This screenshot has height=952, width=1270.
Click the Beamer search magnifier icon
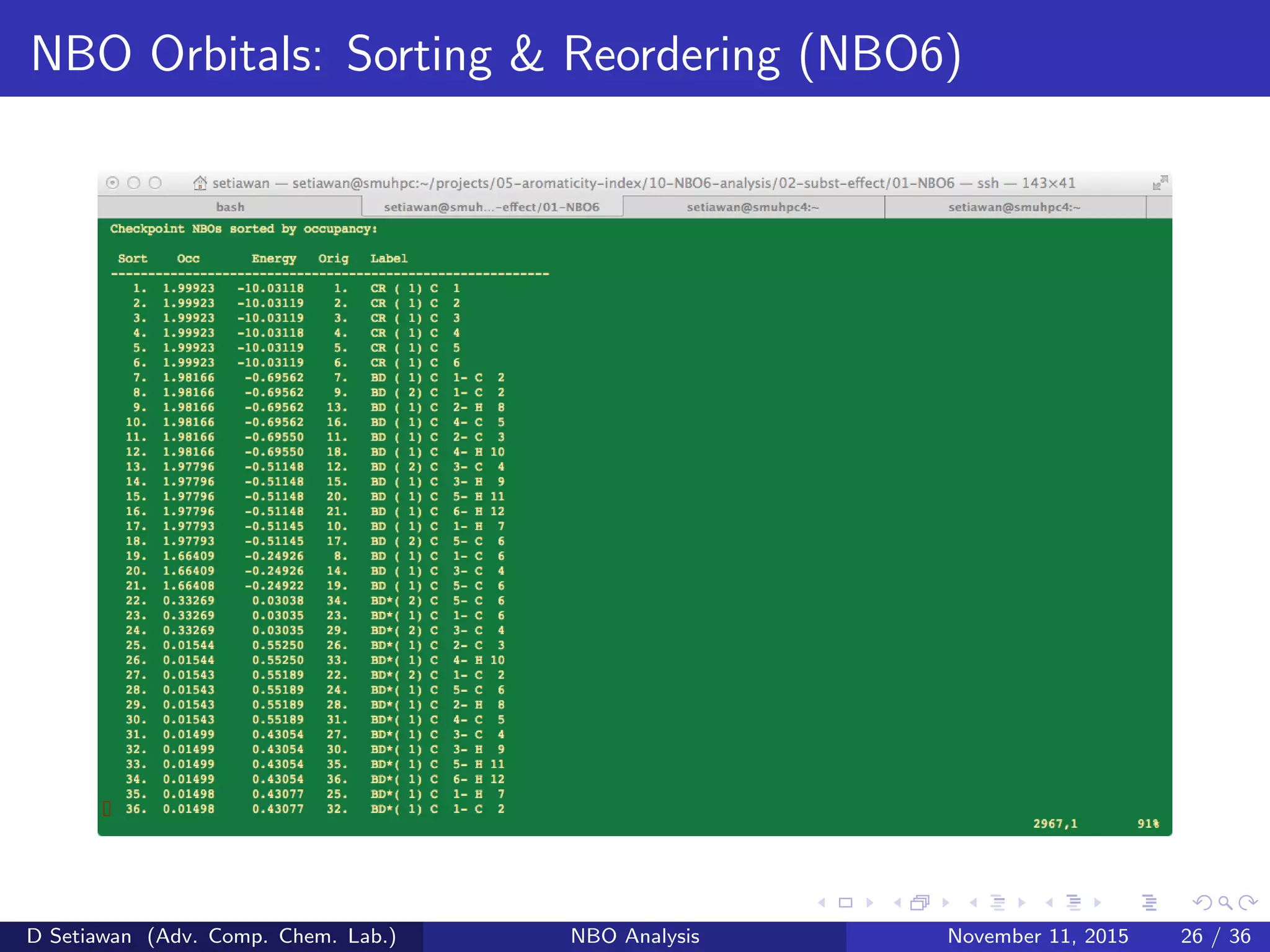tap(1225, 903)
